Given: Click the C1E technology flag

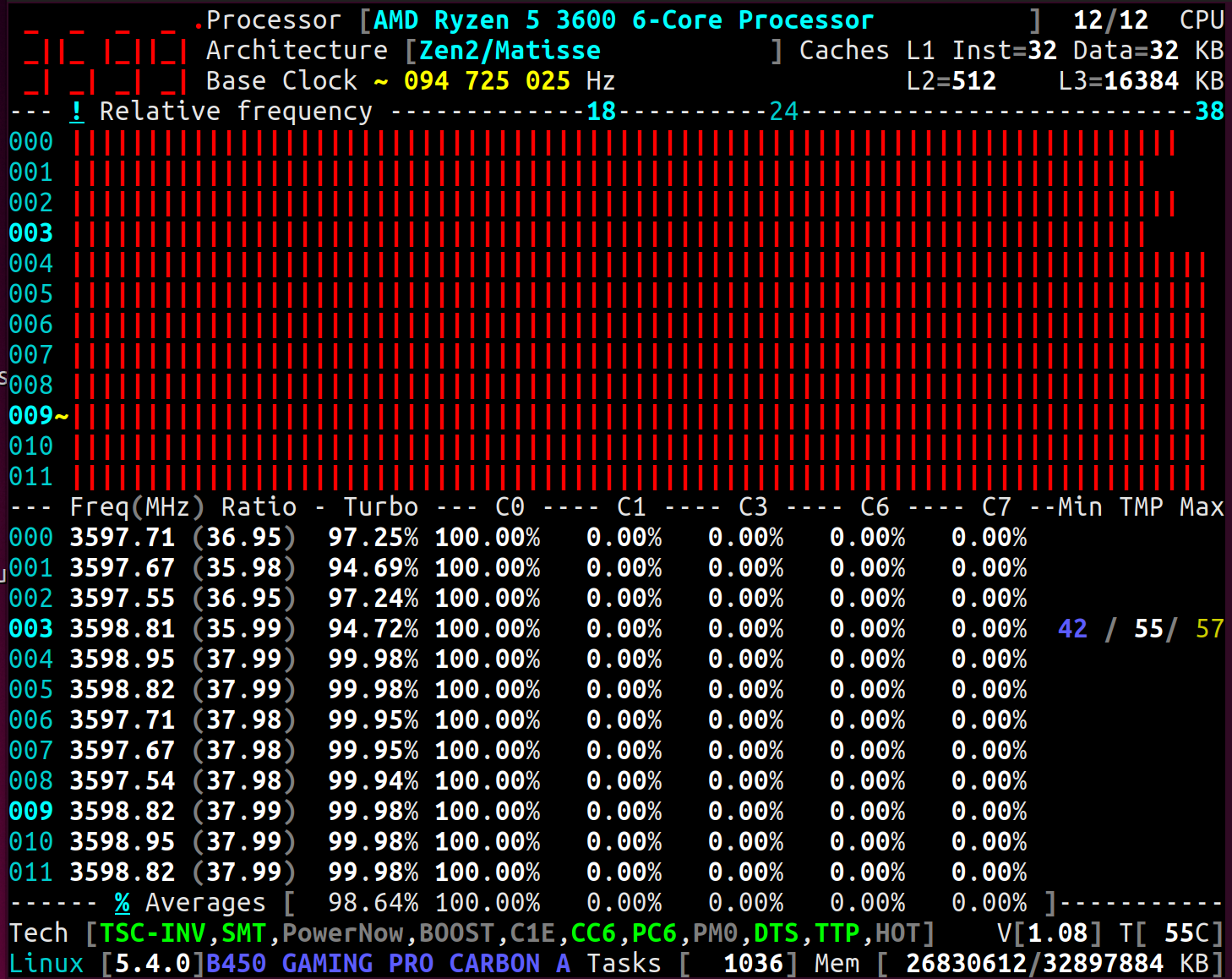Looking at the screenshot, I should [x=533, y=933].
